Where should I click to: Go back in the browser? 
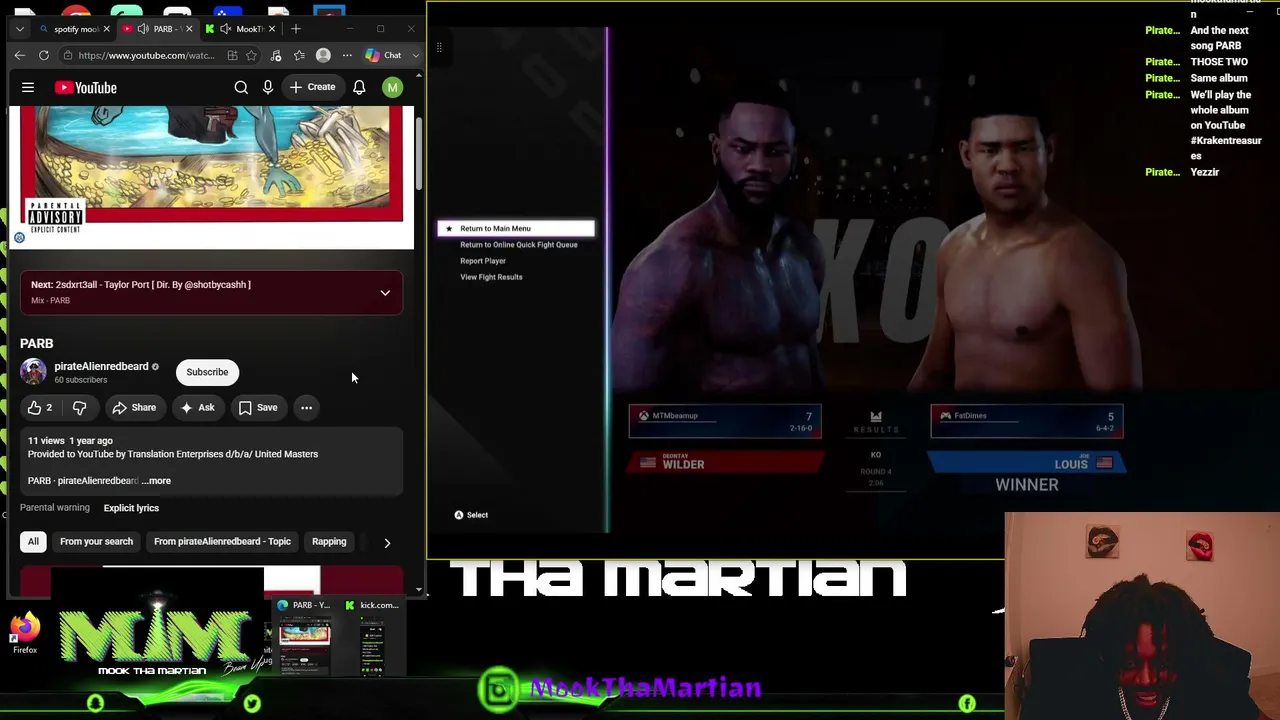point(20,56)
